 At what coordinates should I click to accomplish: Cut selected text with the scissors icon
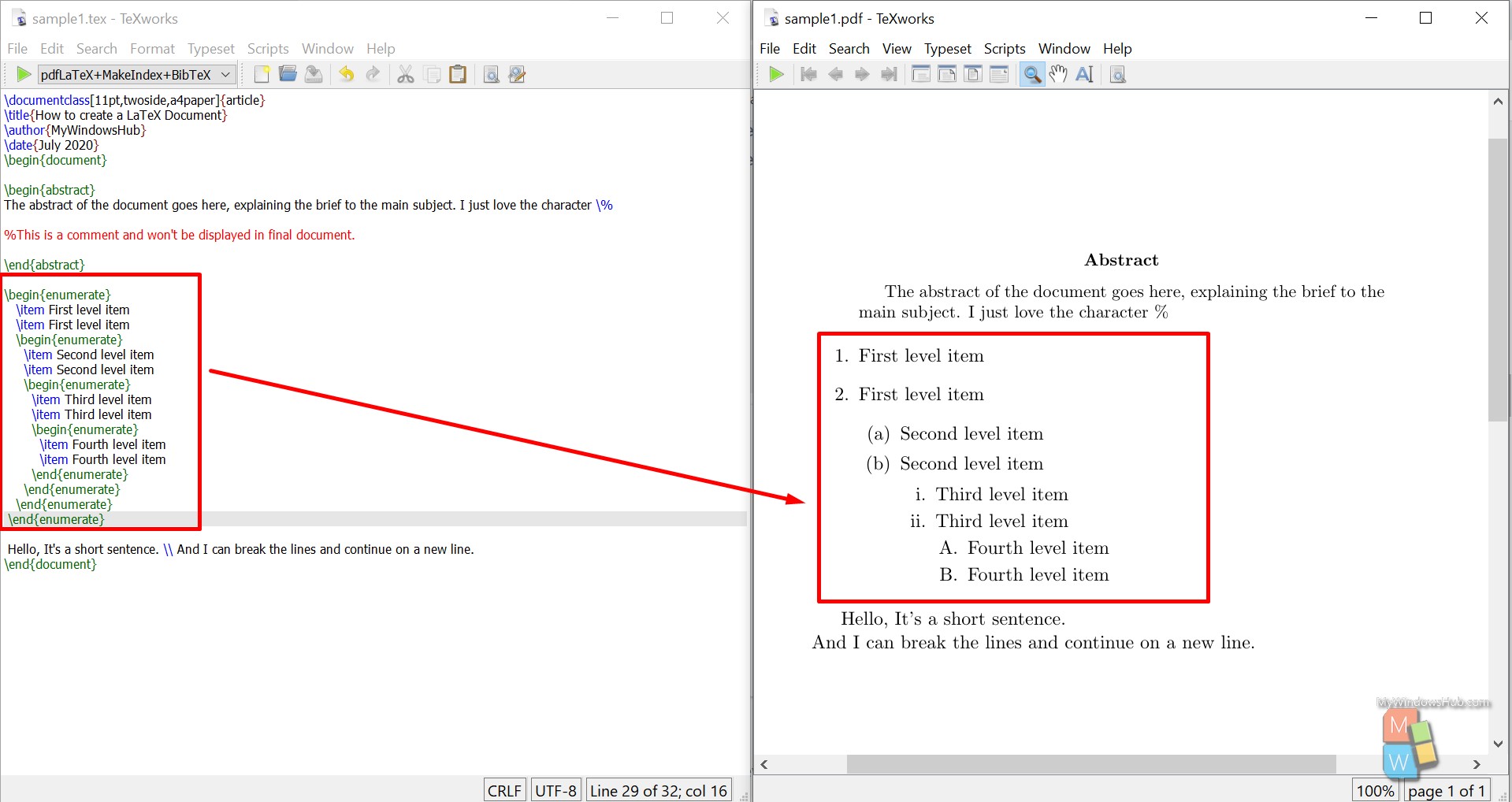tap(405, 74)
